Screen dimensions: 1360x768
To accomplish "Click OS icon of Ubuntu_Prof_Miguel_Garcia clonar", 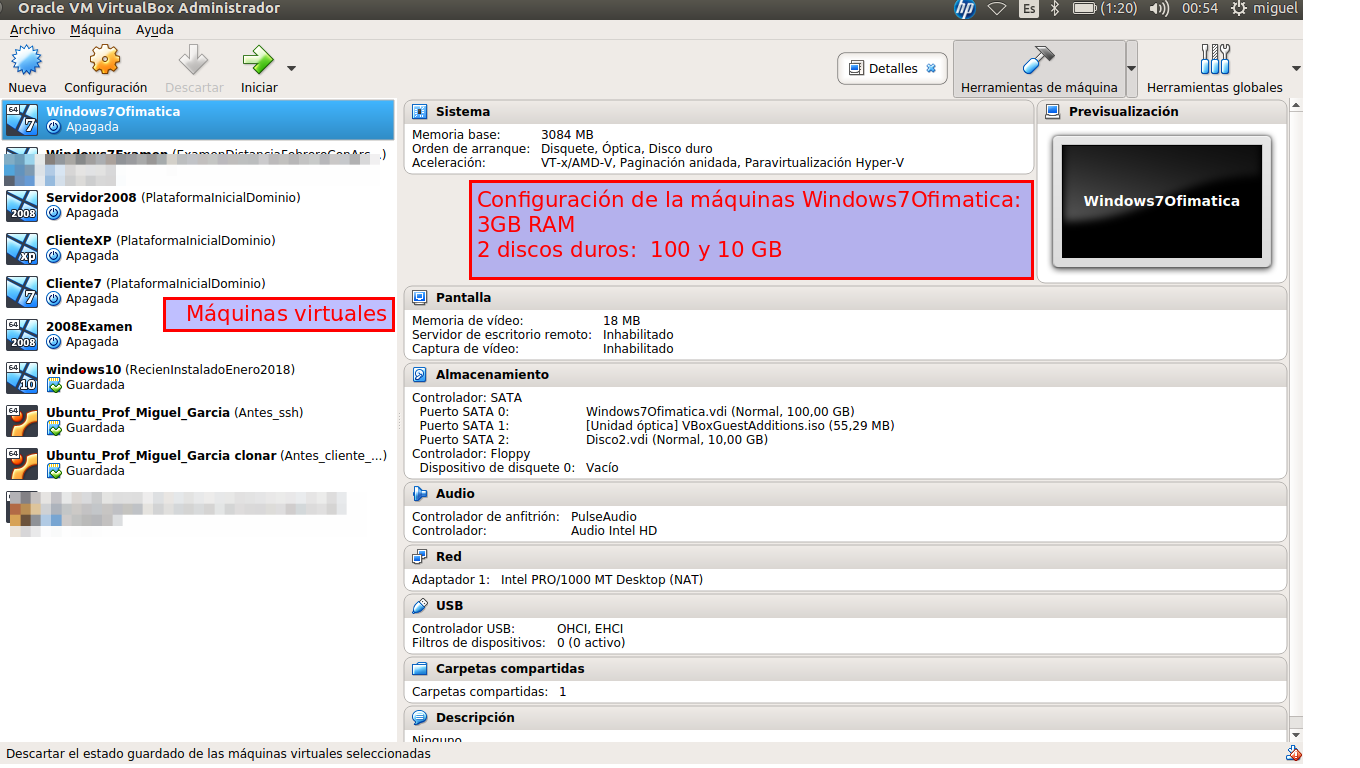I will point(22,463).
